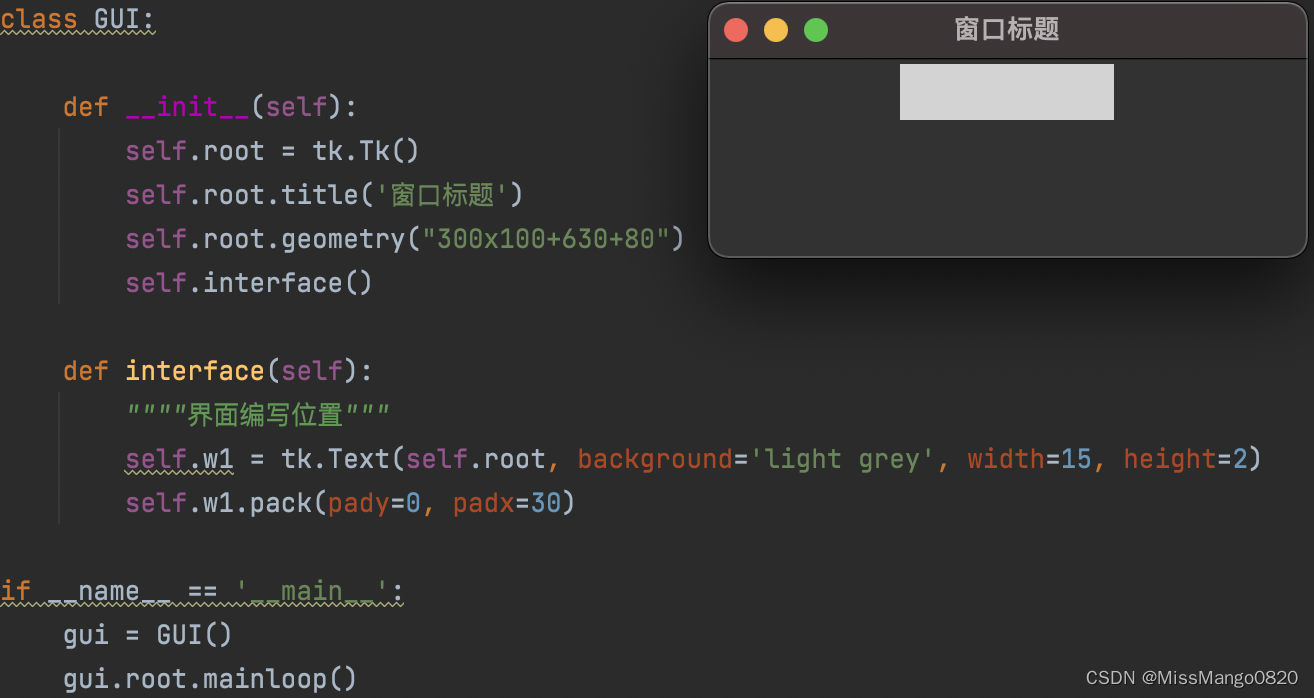Click the 'width=15' argument
The image size is (1314, 698).
pos(1029,459)
